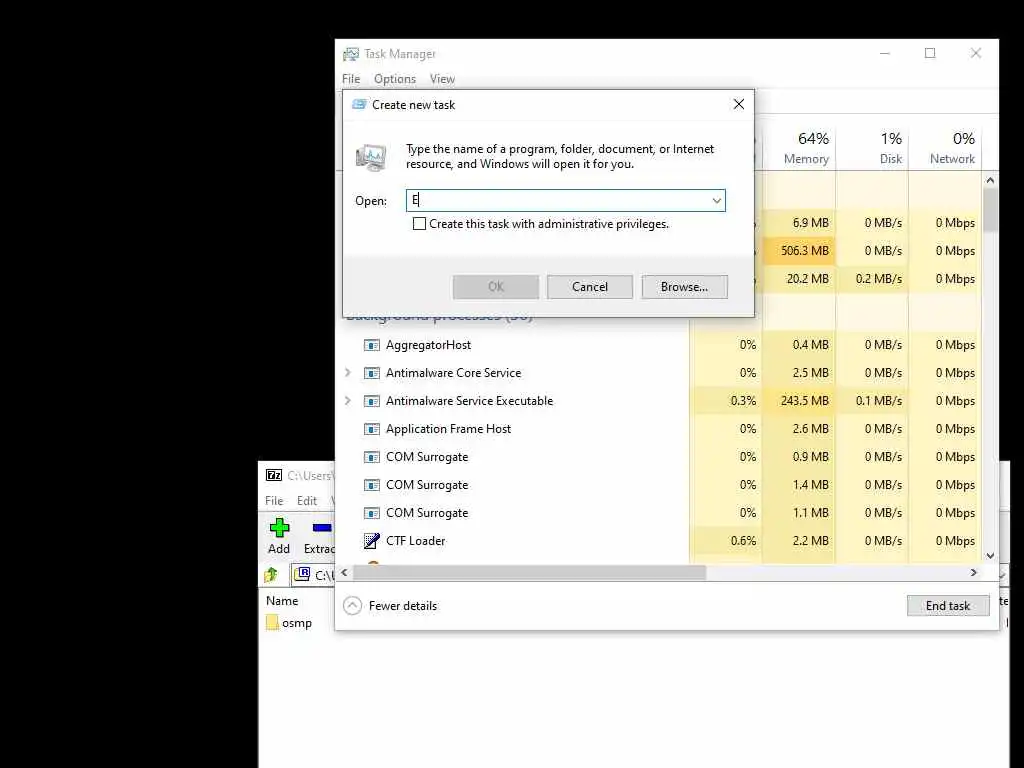Viewport: 1024px width, 768px height.
Task: Expand the Antimalware Service Executable row
Action: click(x=347, y=401)
